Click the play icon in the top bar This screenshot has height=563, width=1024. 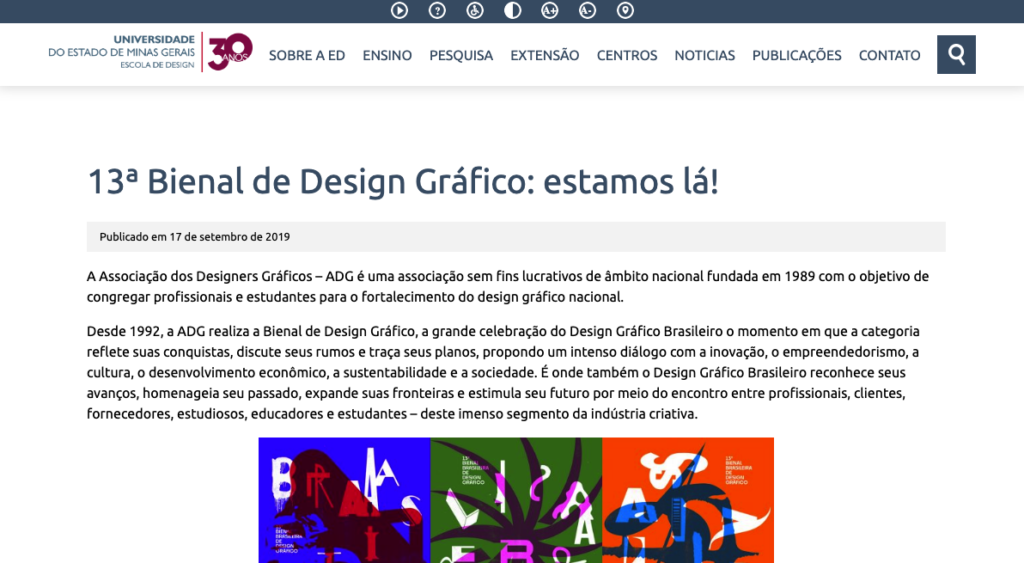tap(399, 10)
